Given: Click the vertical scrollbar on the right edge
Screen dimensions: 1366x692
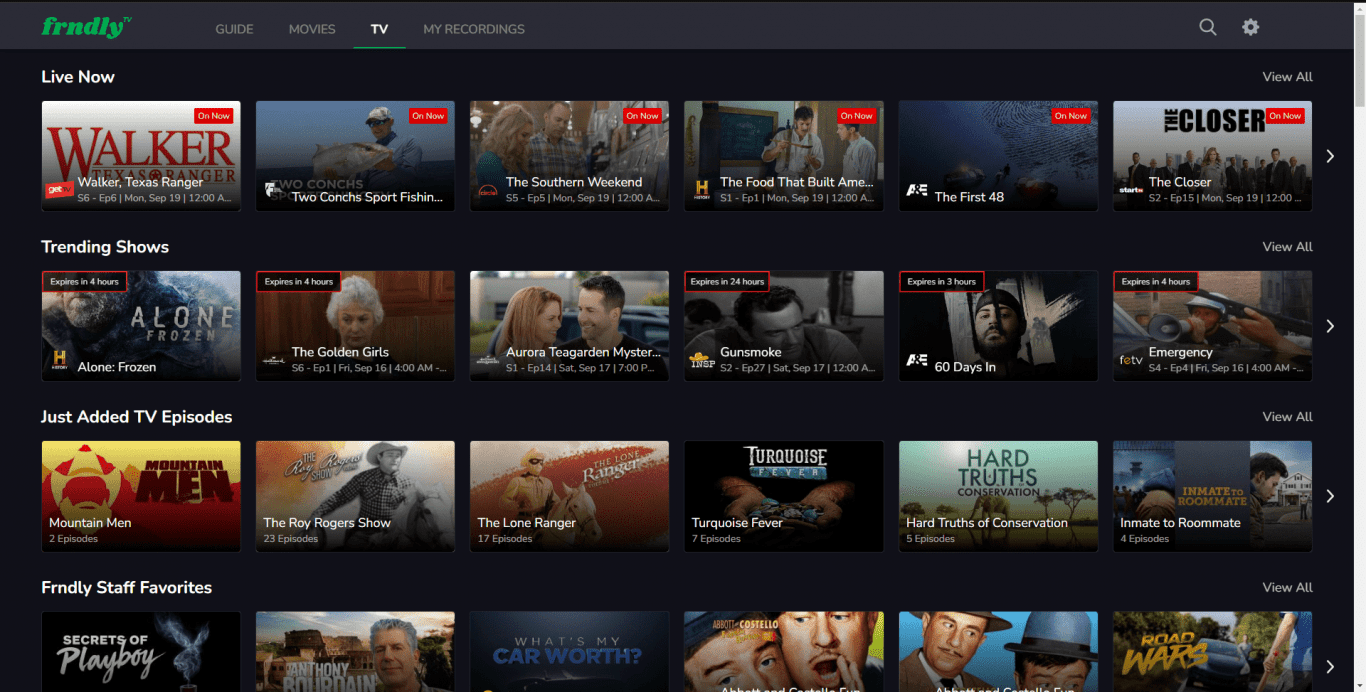Looking at the screenshot, I should click(1359, 60).
